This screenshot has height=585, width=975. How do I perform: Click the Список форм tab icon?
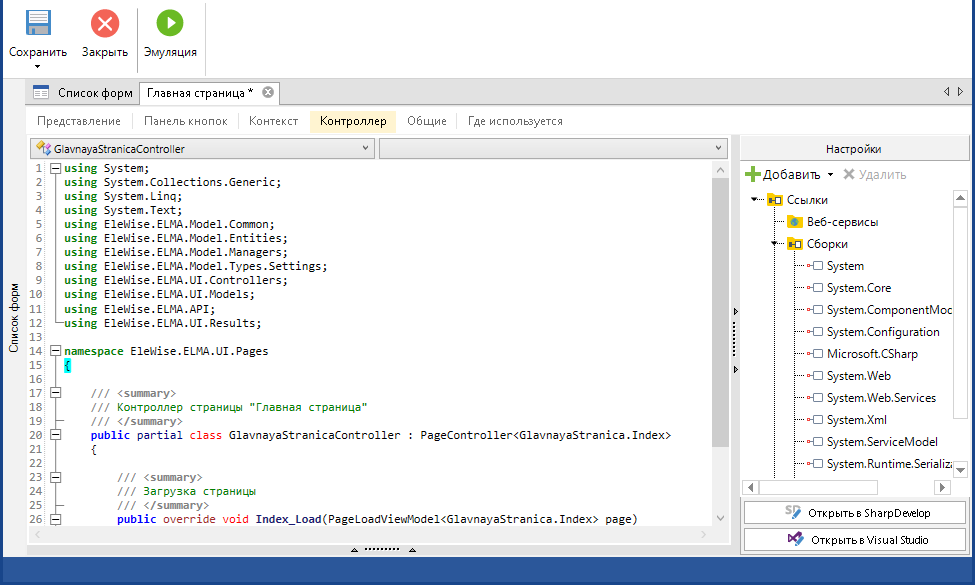click(41, 93)
